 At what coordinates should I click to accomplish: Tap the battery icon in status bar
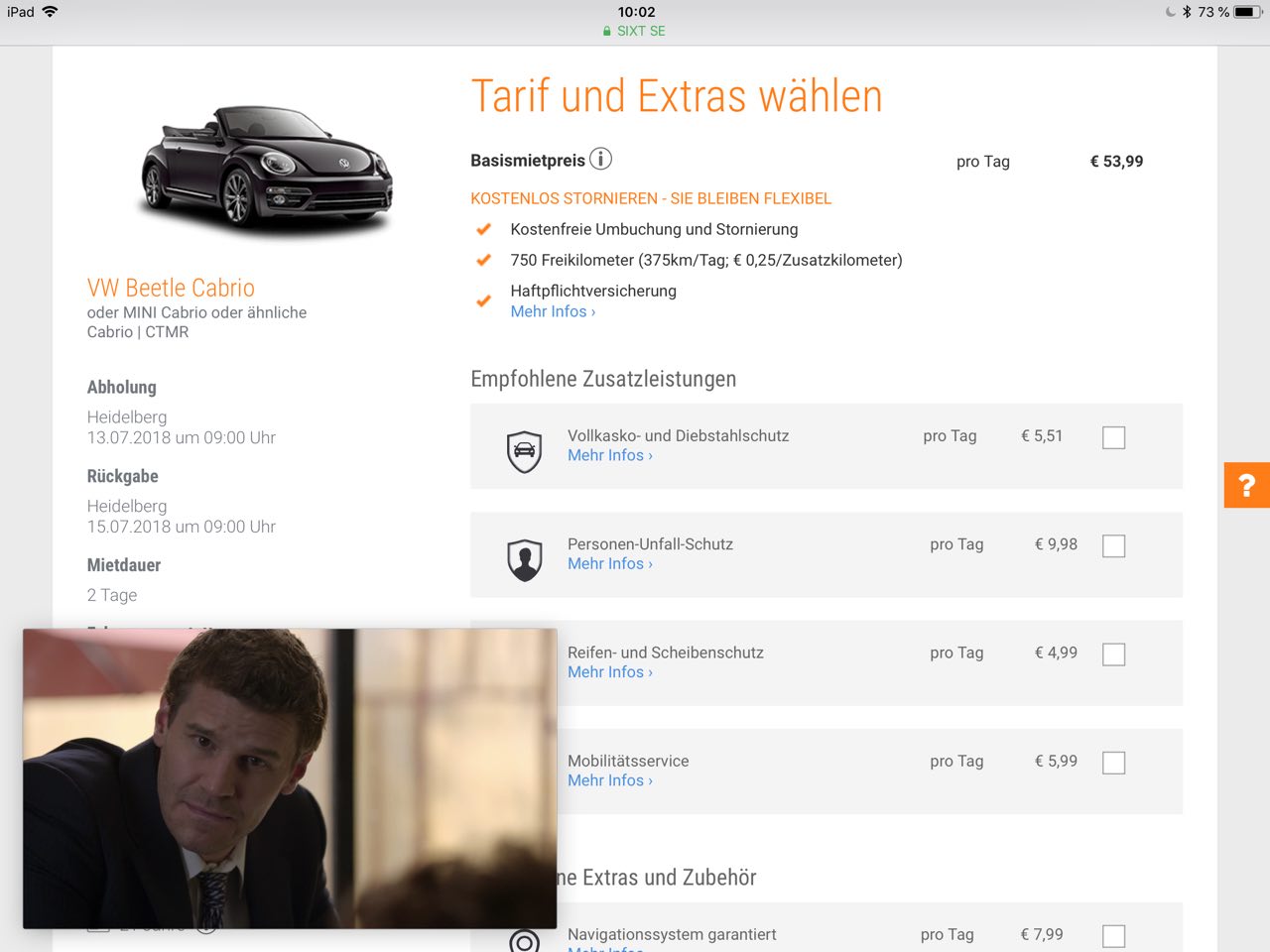coord(1247,12)
